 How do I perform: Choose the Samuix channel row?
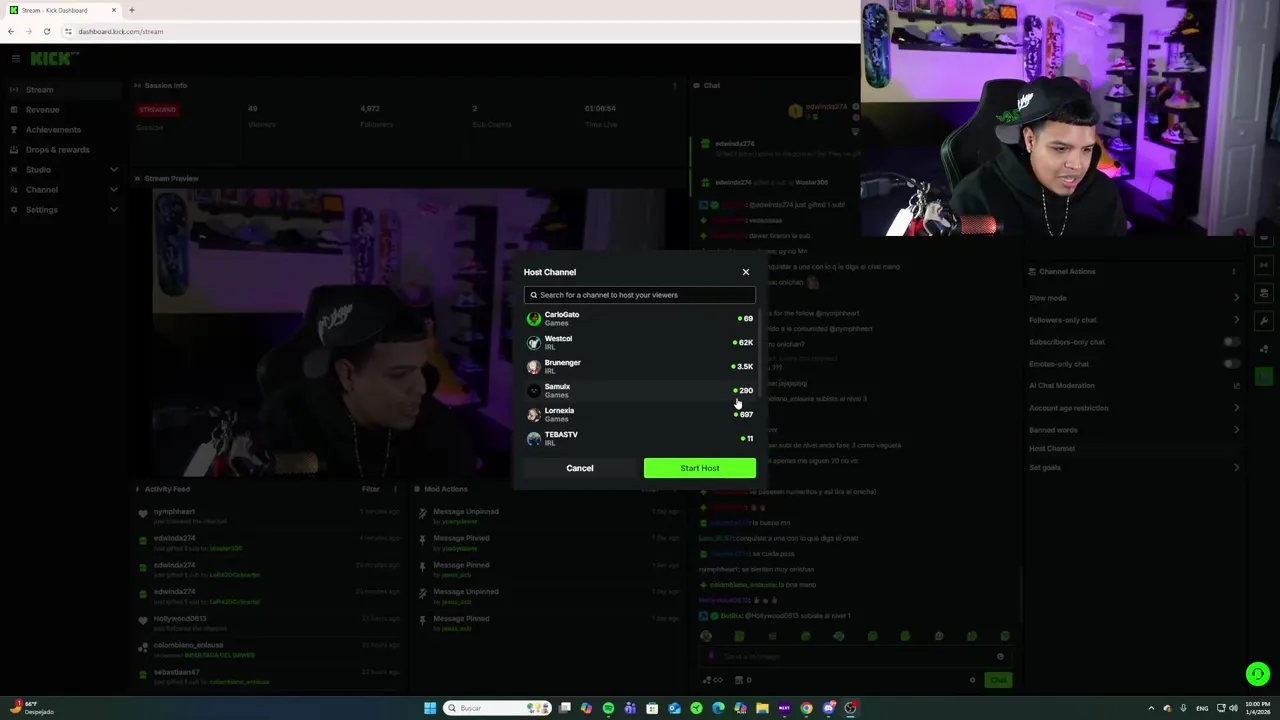pyautogui.click(x=640, y=391)
